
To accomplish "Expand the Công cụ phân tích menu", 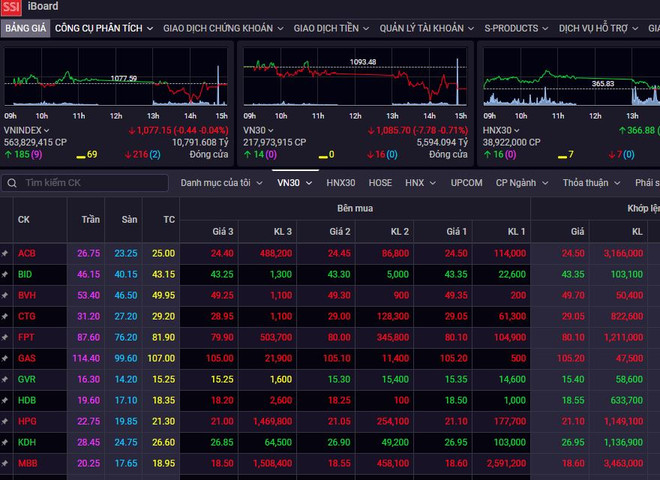I will point(104,29).
